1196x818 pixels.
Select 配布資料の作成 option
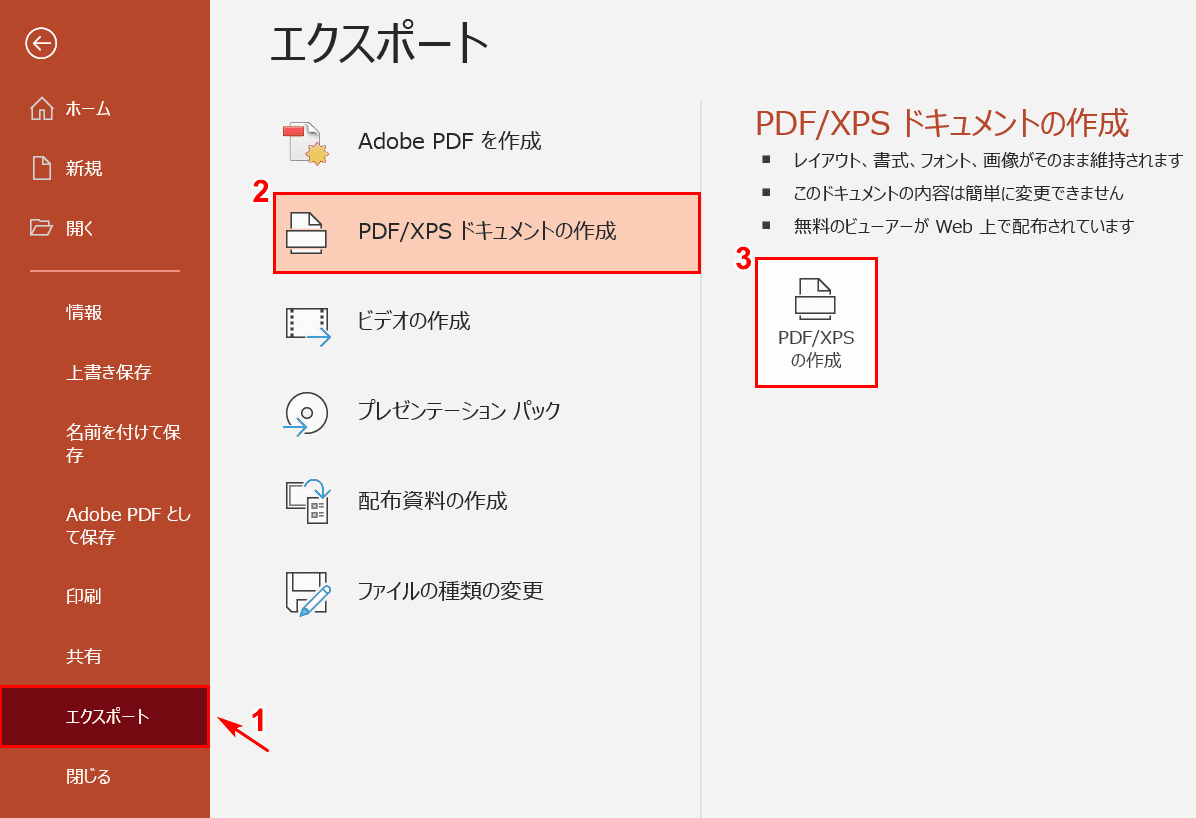(x=487, y=501)
